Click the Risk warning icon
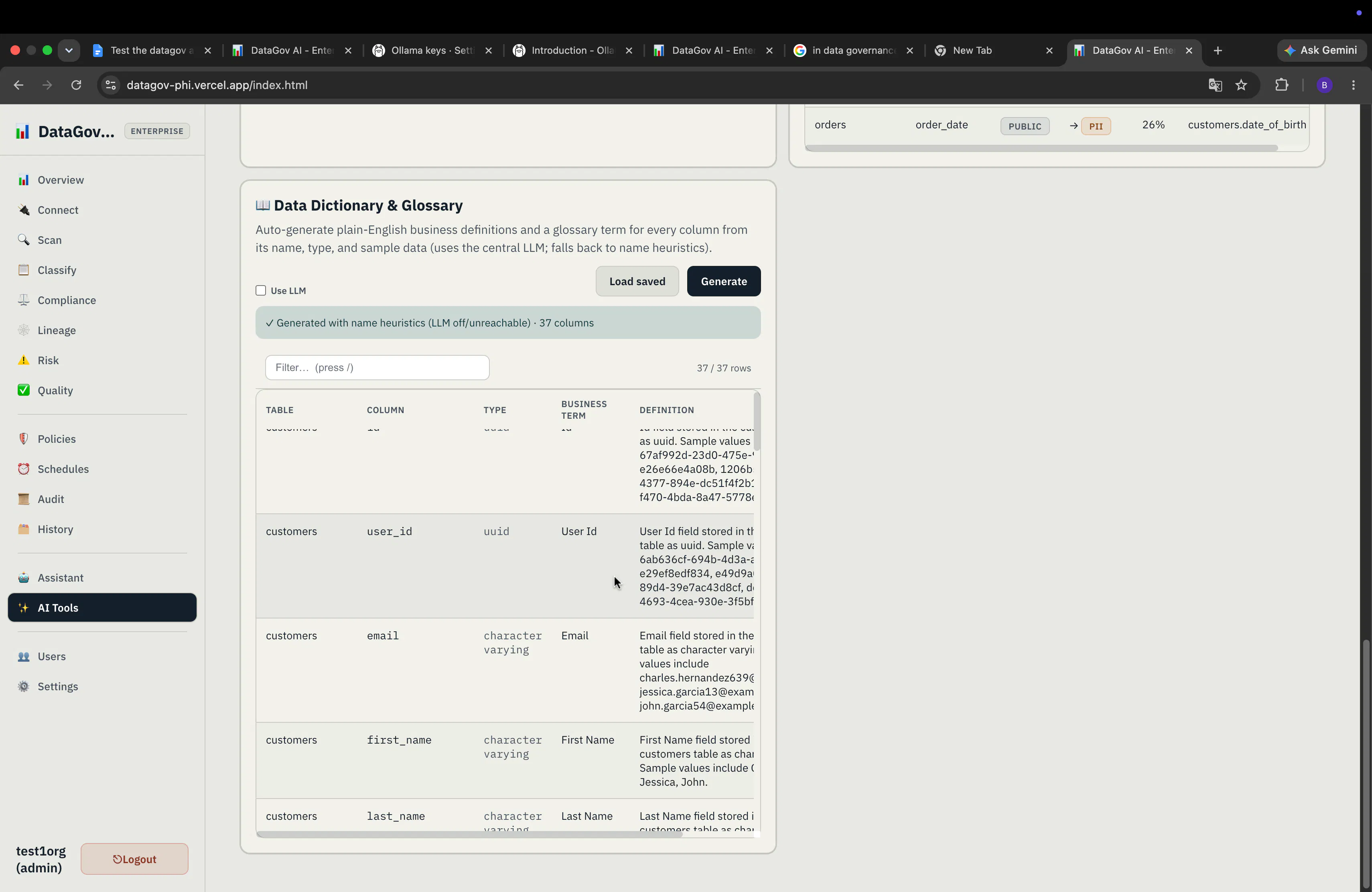1372x892 pixels. [x=24, y=360]
